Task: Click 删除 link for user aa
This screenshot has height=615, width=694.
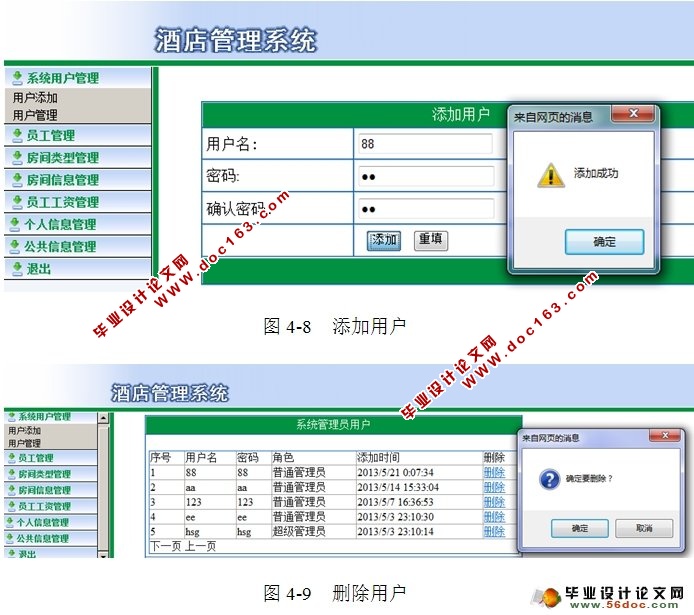Action: 494,487
